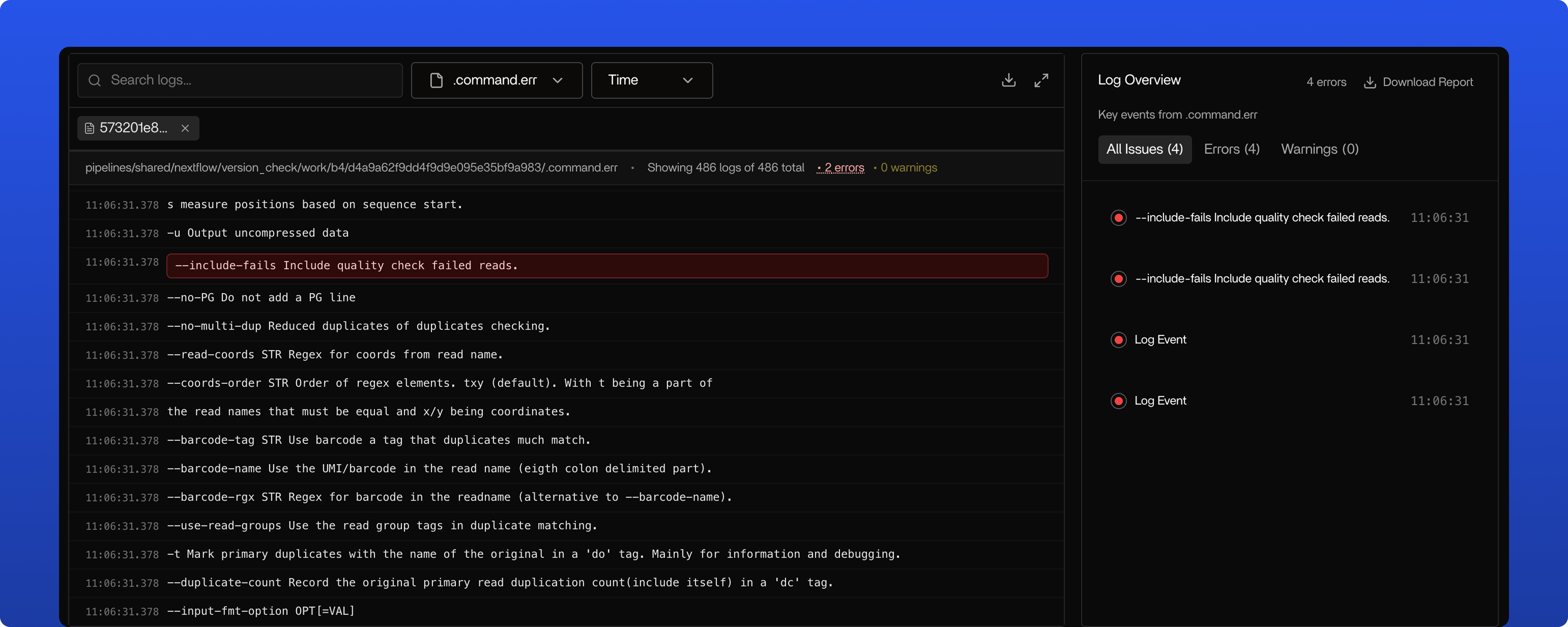The image size is (1568, 627).
Task: Click red marker of first include-fails event
Action: 1118,218
